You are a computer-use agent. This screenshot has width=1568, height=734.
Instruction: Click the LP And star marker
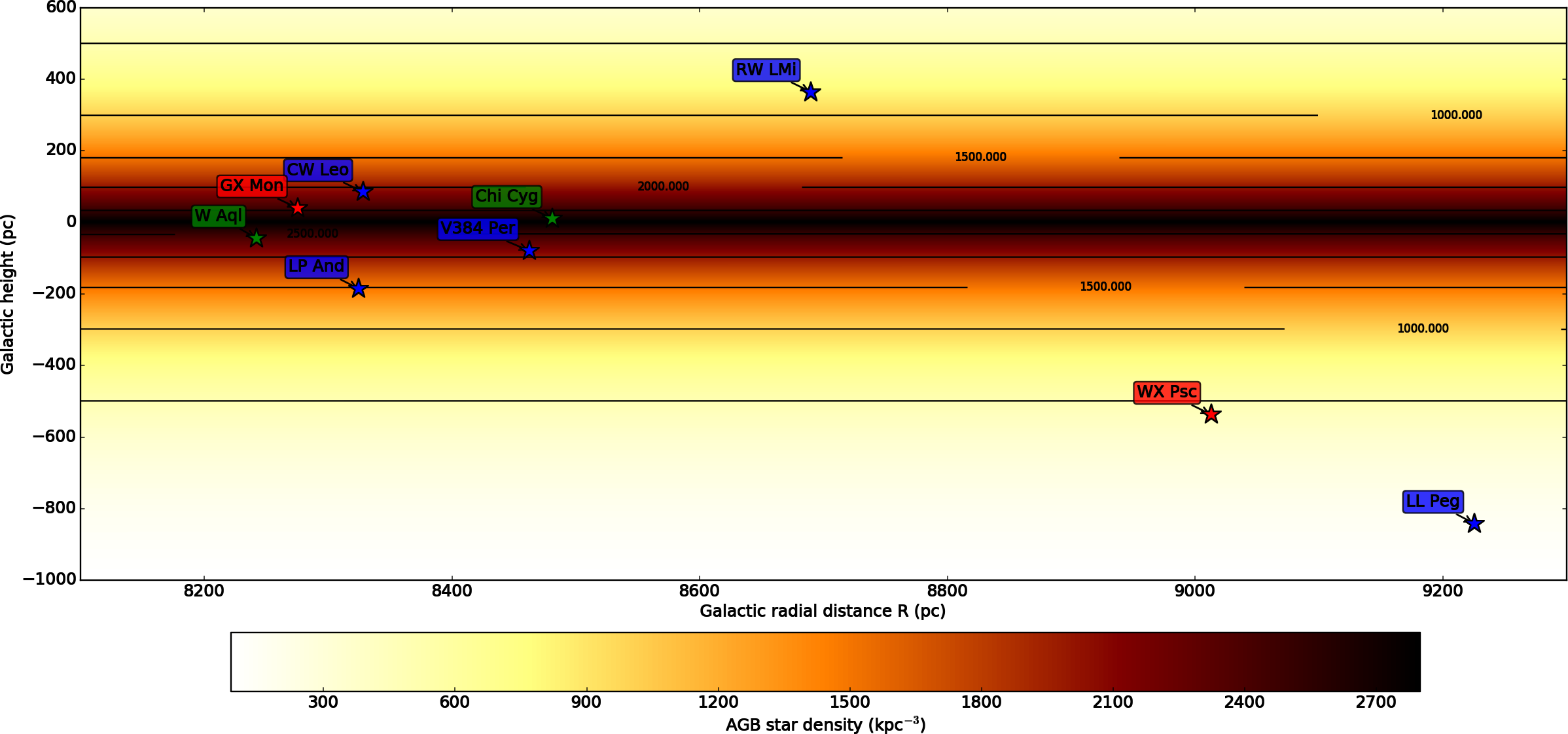358,289
